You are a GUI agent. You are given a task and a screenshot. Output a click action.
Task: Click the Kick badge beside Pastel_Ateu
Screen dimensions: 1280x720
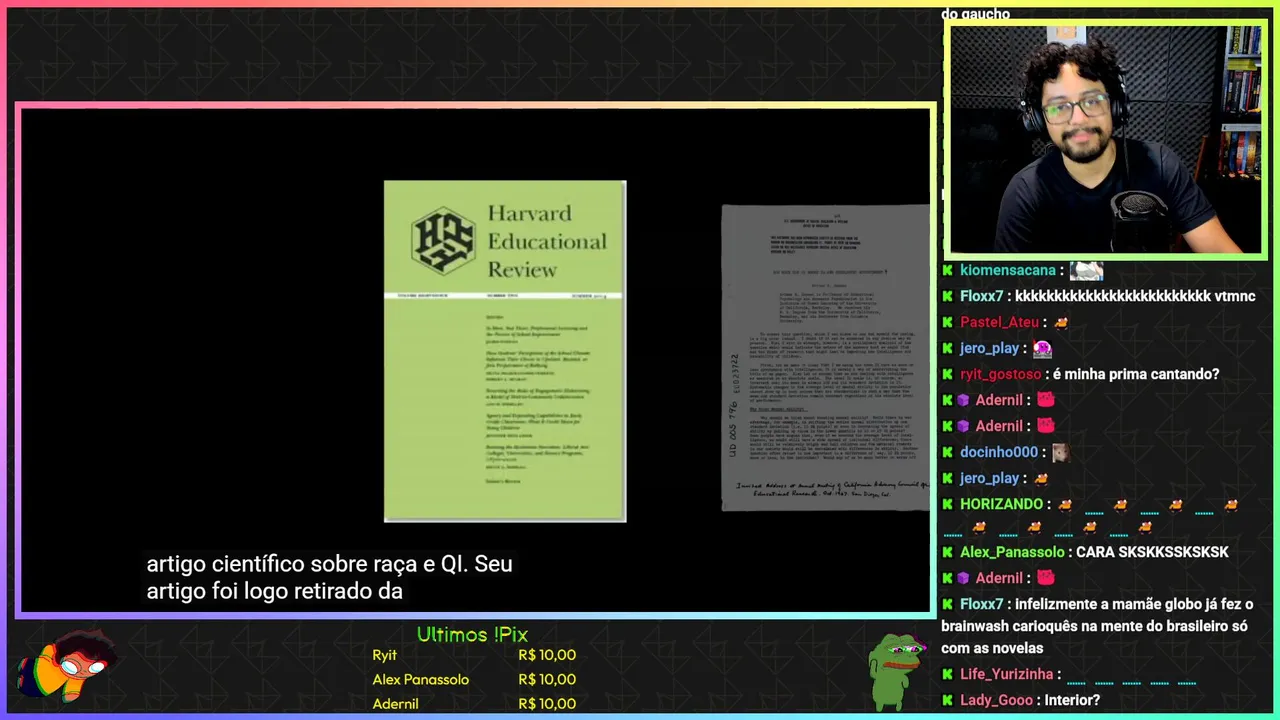pyautogui.click(x=947, y=322)
